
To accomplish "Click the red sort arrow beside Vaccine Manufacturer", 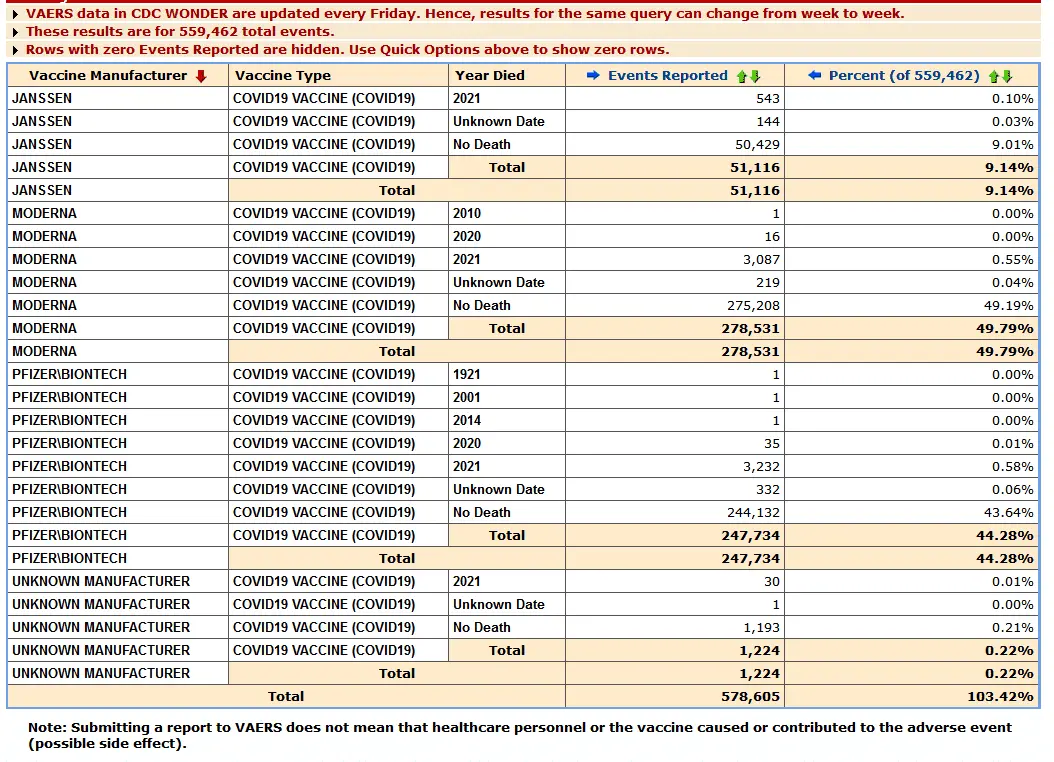I will (201, 76).
